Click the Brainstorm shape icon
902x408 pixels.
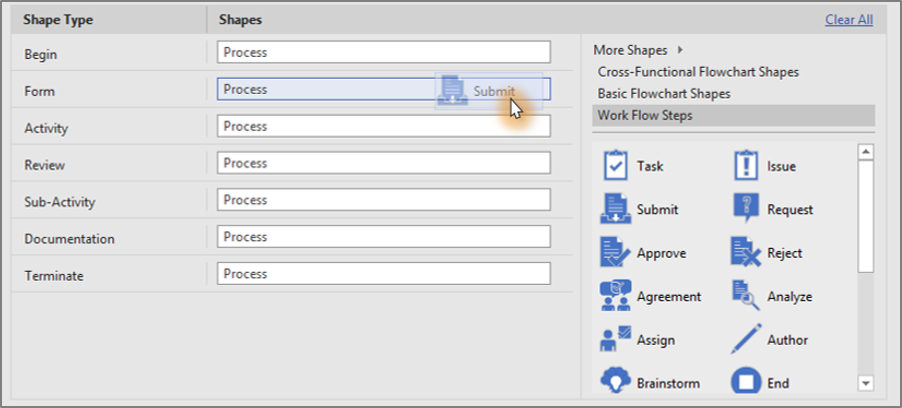(x=615, y=382)
